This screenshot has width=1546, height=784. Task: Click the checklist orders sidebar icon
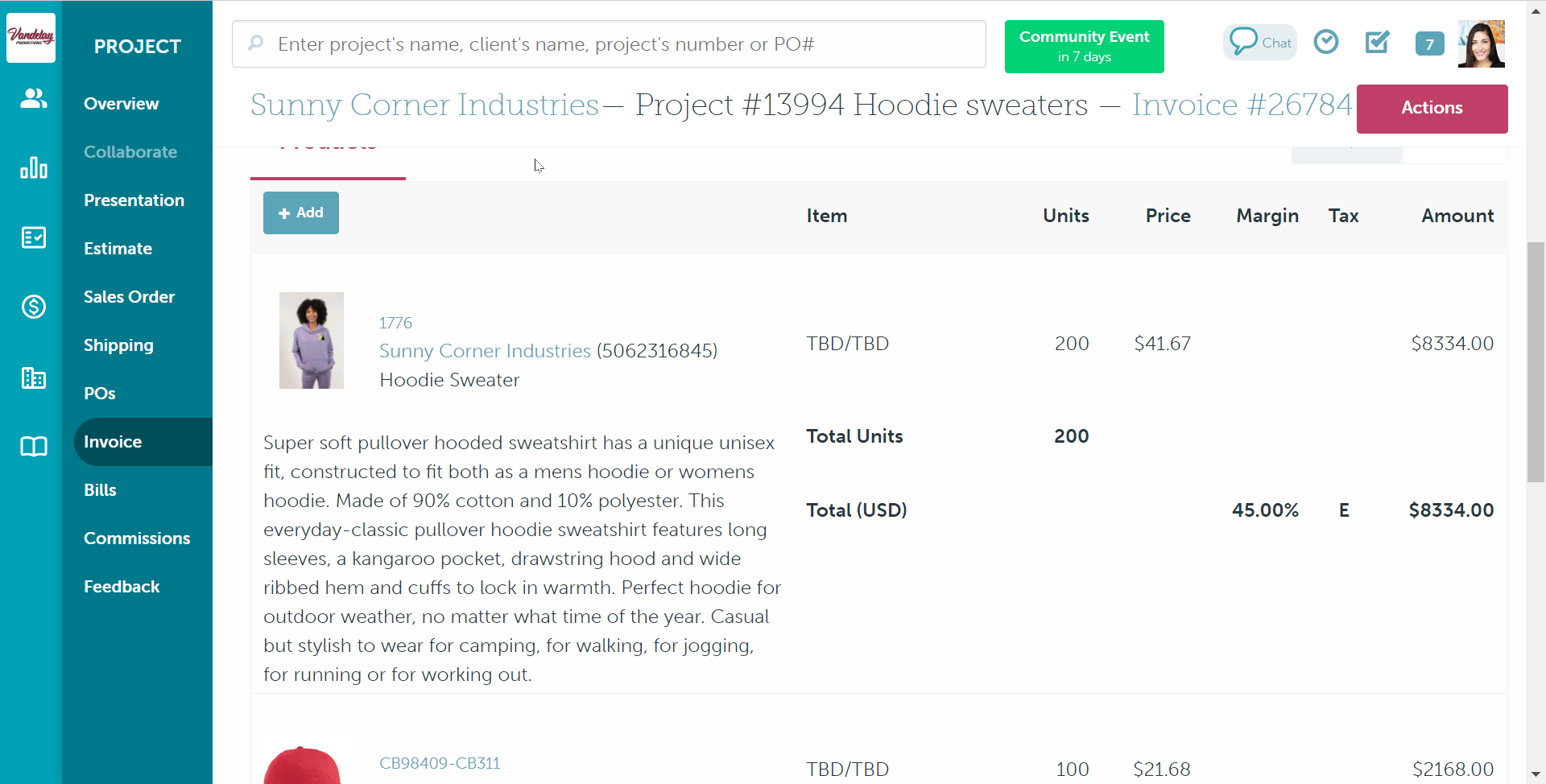(33, 237)
